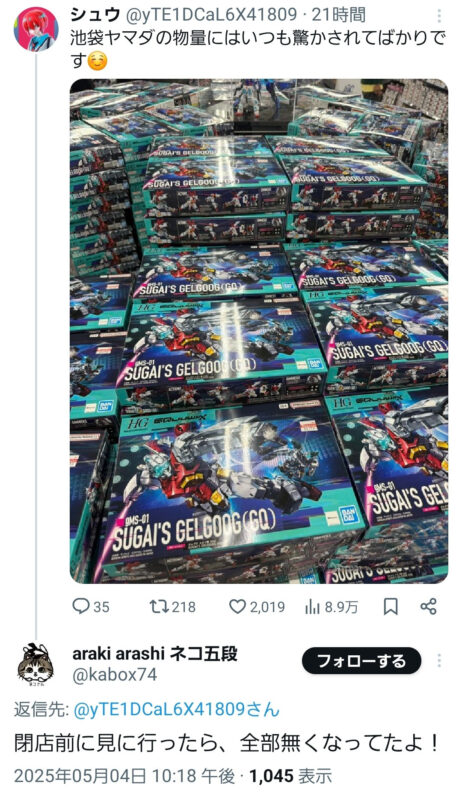The width and height of the screenshot is (462, 800).
Task: Open the 21時間 timestamp
Action: point(339,15)
